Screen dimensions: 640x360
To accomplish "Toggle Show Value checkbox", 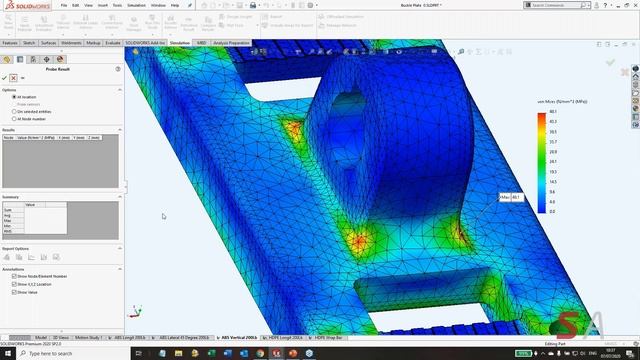I will tap(14, 292).
